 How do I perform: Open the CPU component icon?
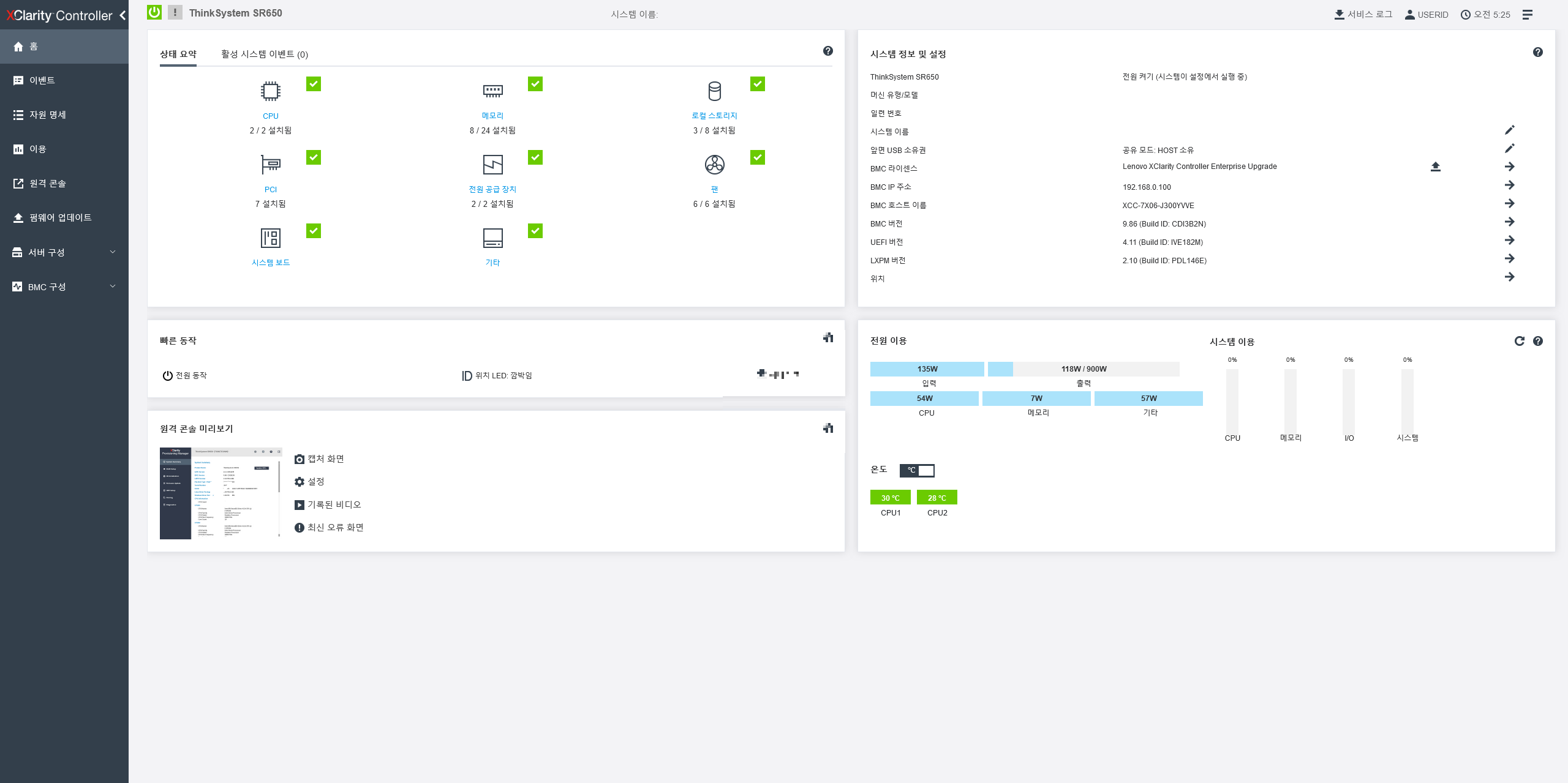tap(270, 91)
